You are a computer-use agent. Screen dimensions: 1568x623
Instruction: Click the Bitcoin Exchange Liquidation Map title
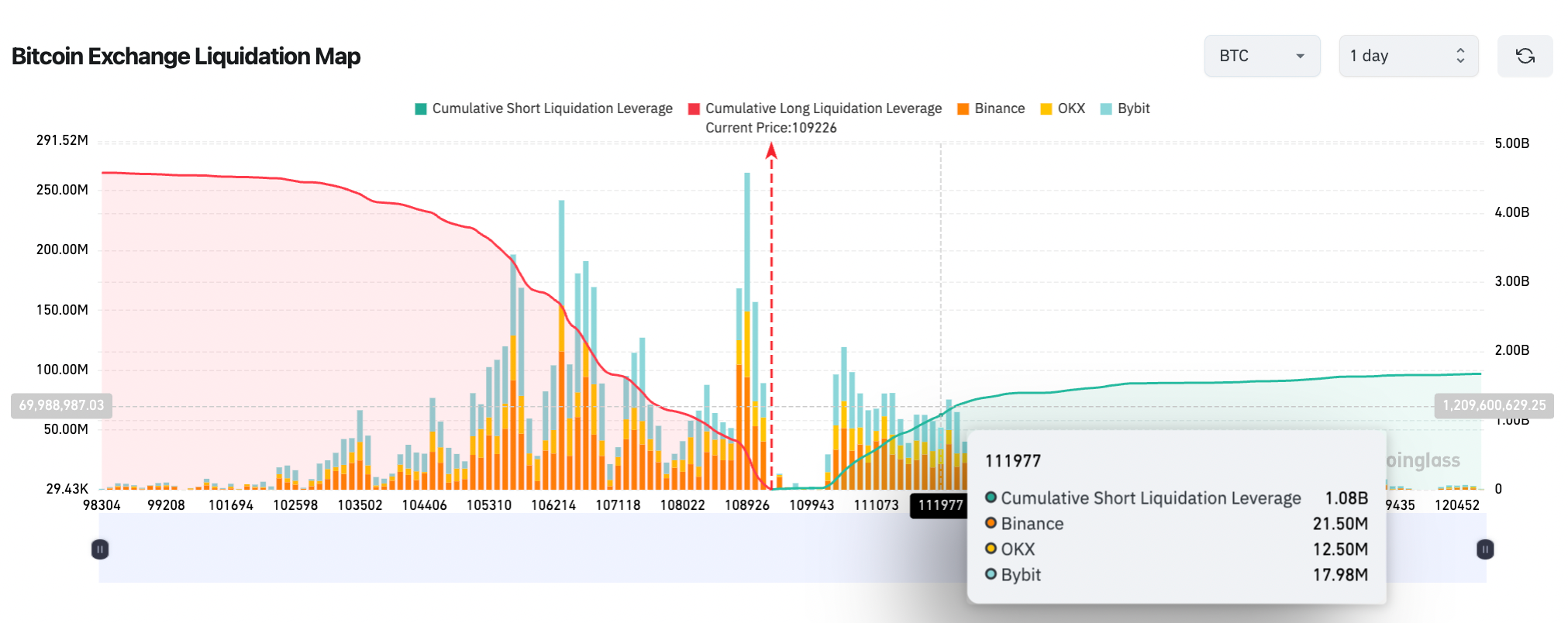tap(186, 57)
